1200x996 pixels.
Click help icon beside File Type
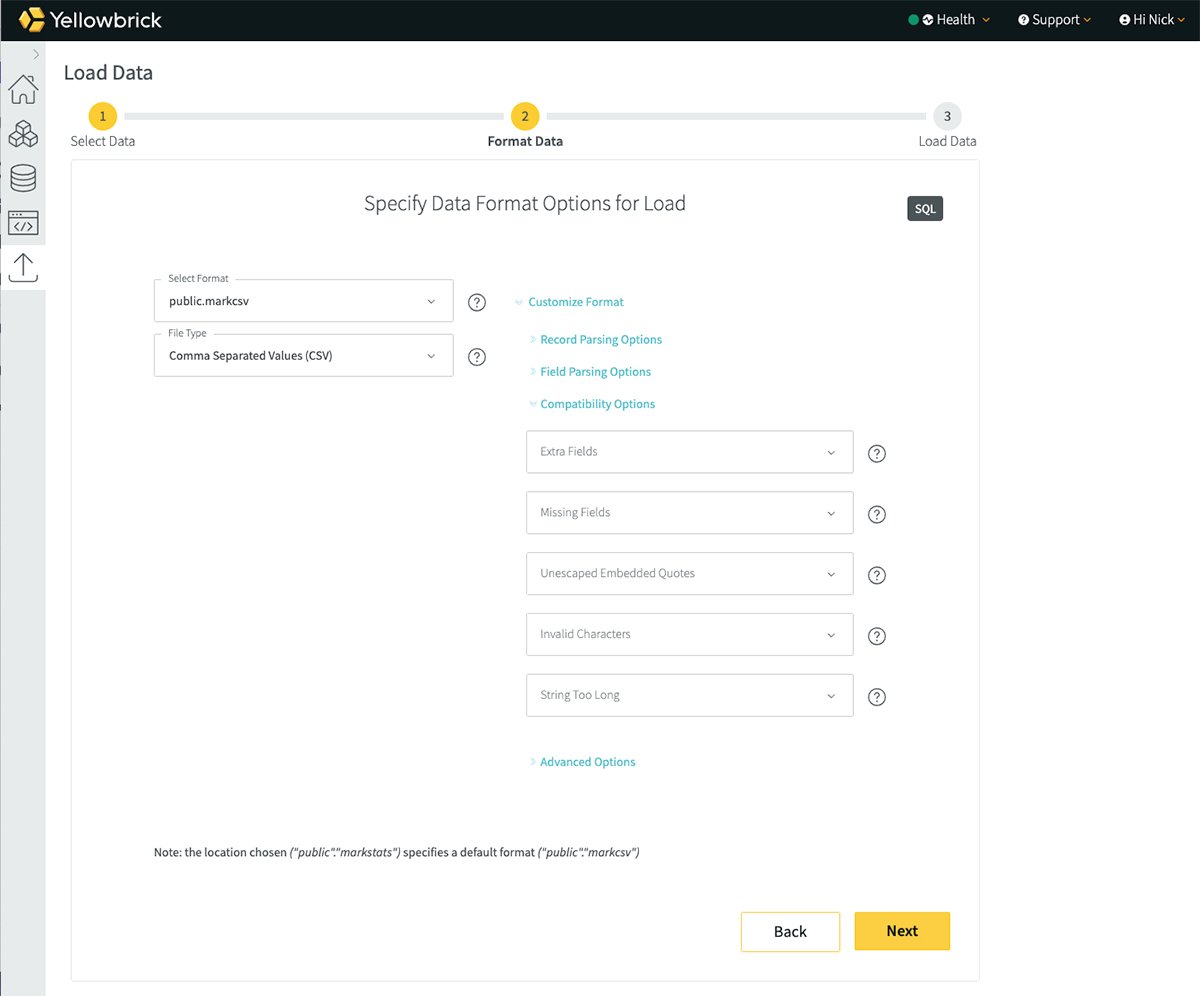(477, 356)
